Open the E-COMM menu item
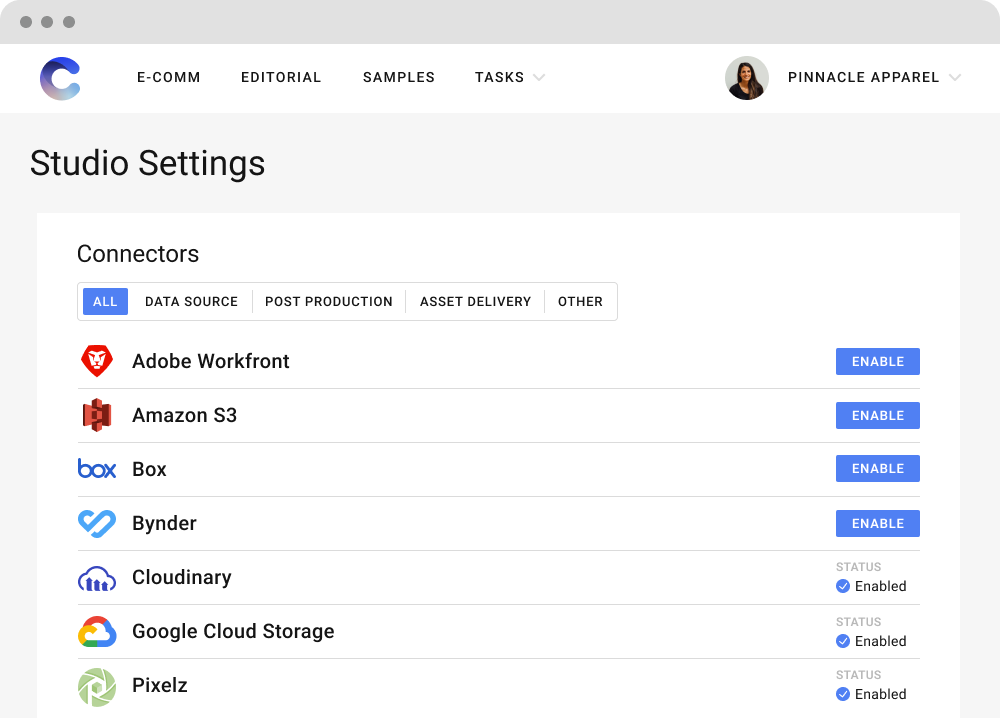The width and height of the screenshot is (1000, 718). pyautogui.click(x=169, y=77)
